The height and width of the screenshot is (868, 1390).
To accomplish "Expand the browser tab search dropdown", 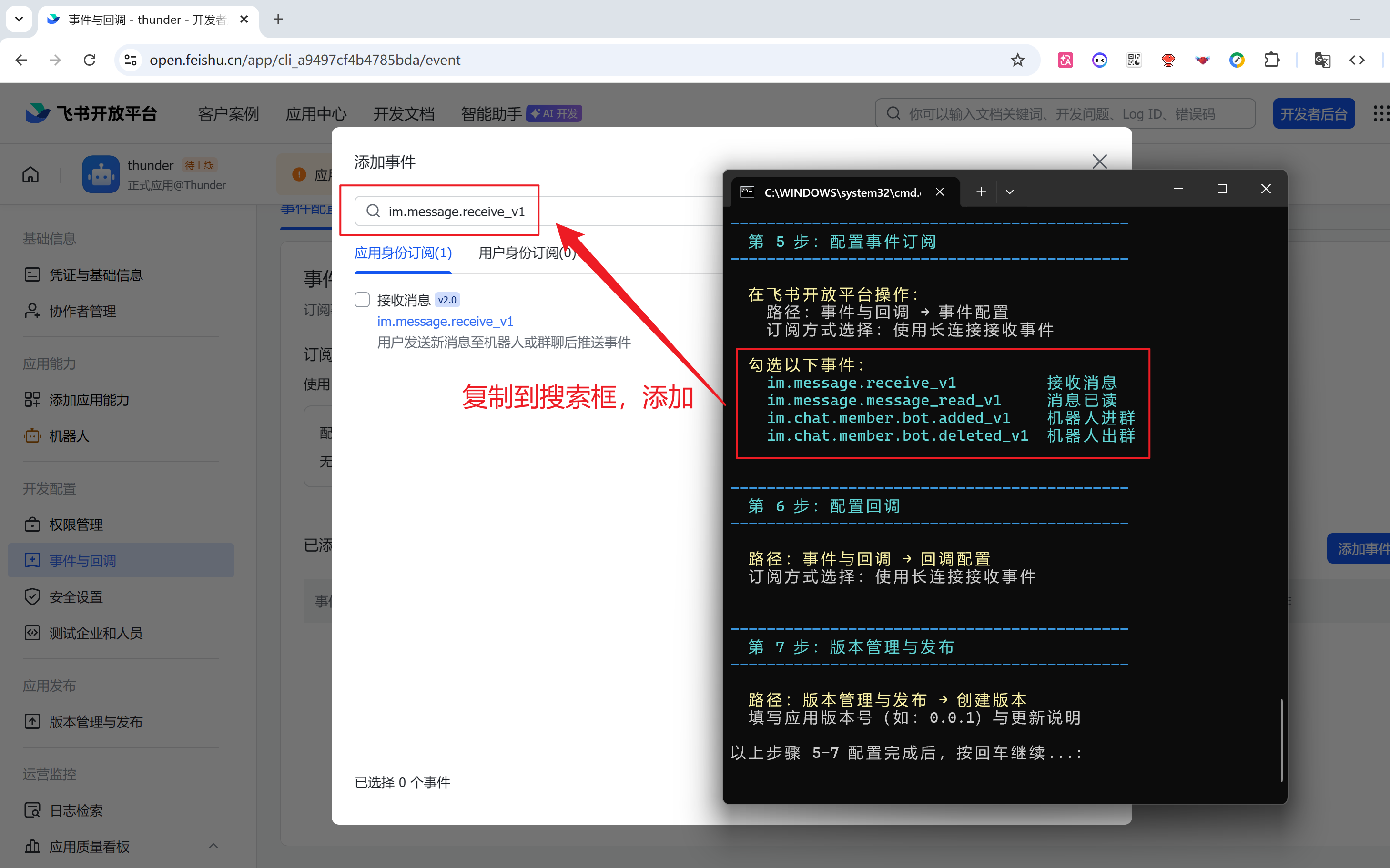I will point(19,19).
